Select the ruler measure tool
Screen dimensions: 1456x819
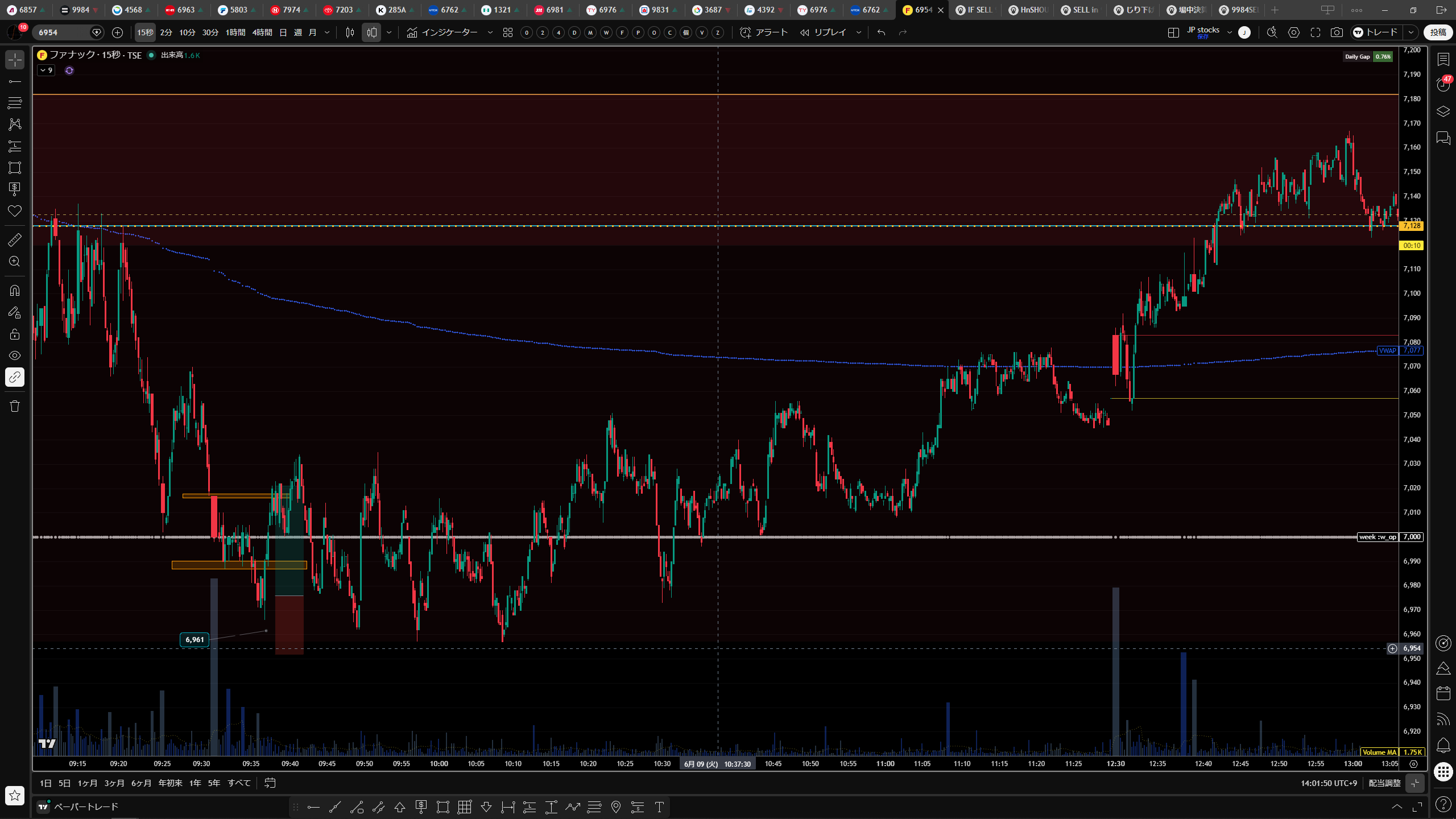pyautogui.click(x=15, y=240)
